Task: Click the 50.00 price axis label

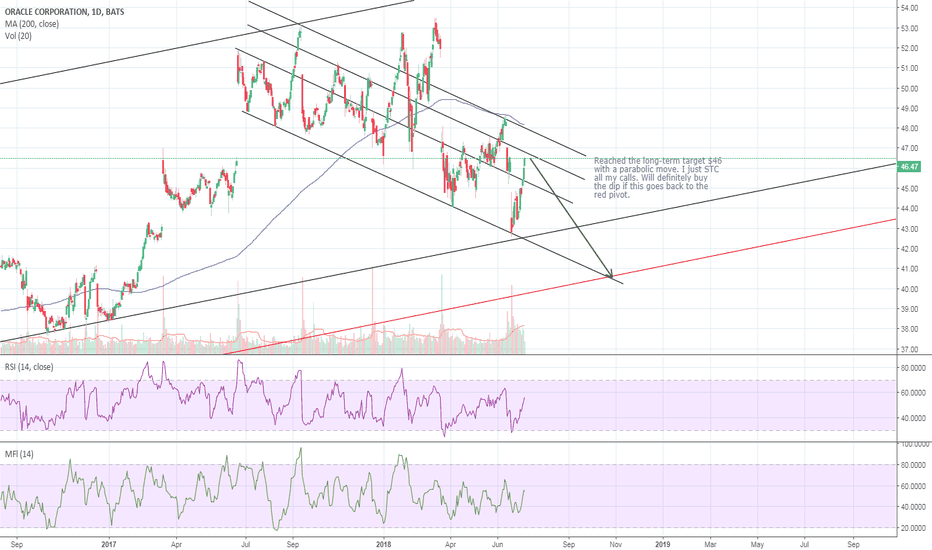Action: click(909, 89)
